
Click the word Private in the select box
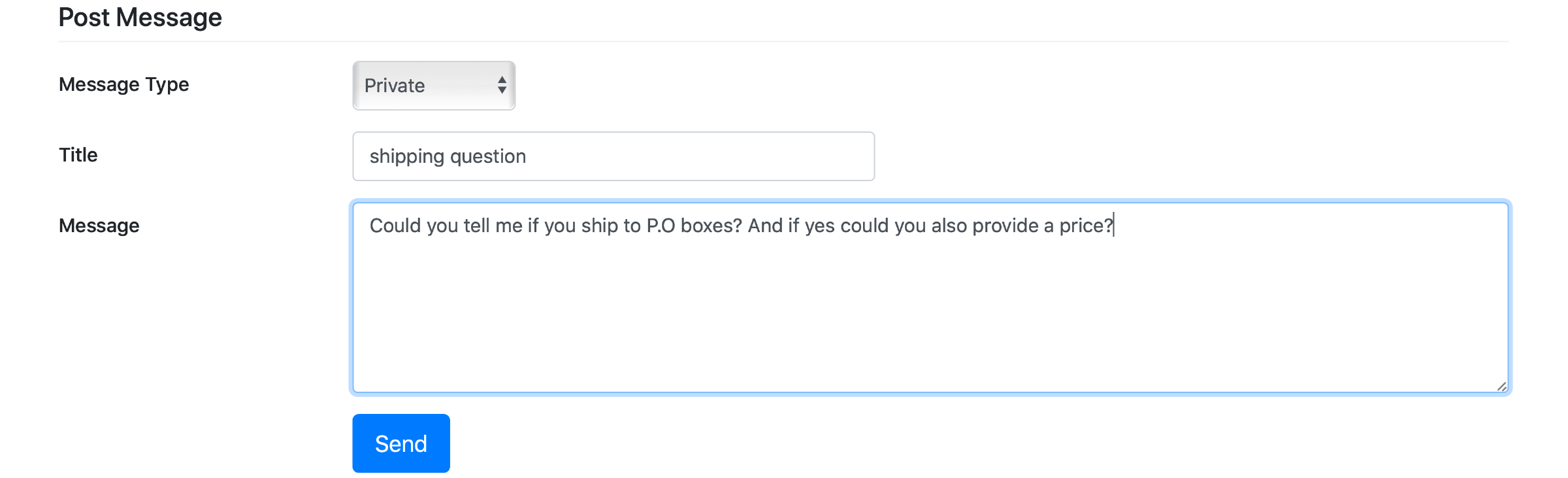coord(395,86)
